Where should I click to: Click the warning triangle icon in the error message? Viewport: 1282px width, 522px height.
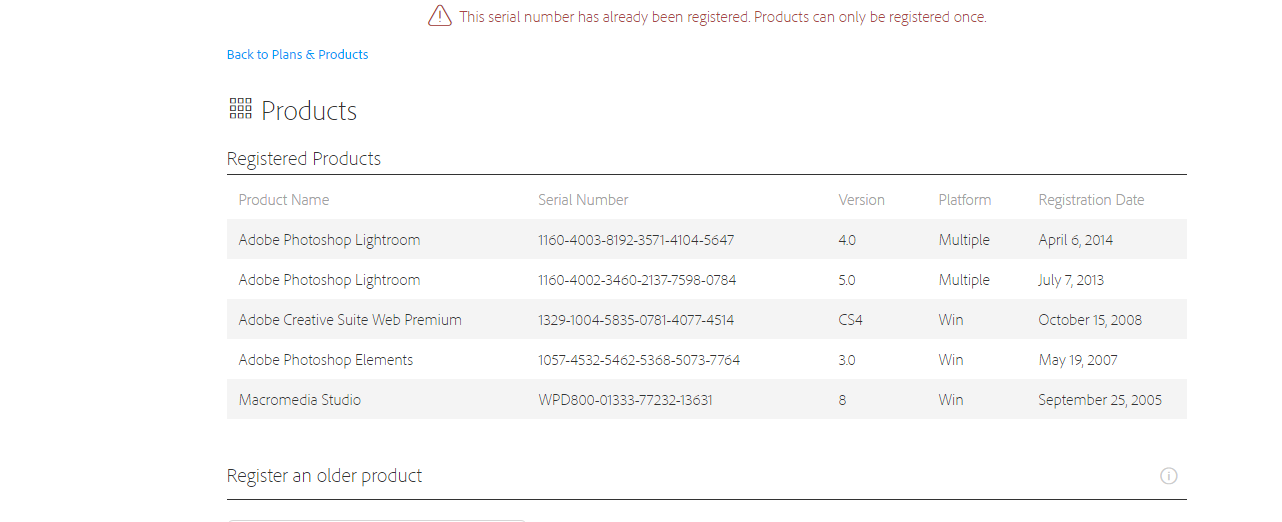(x=440, y=16)
